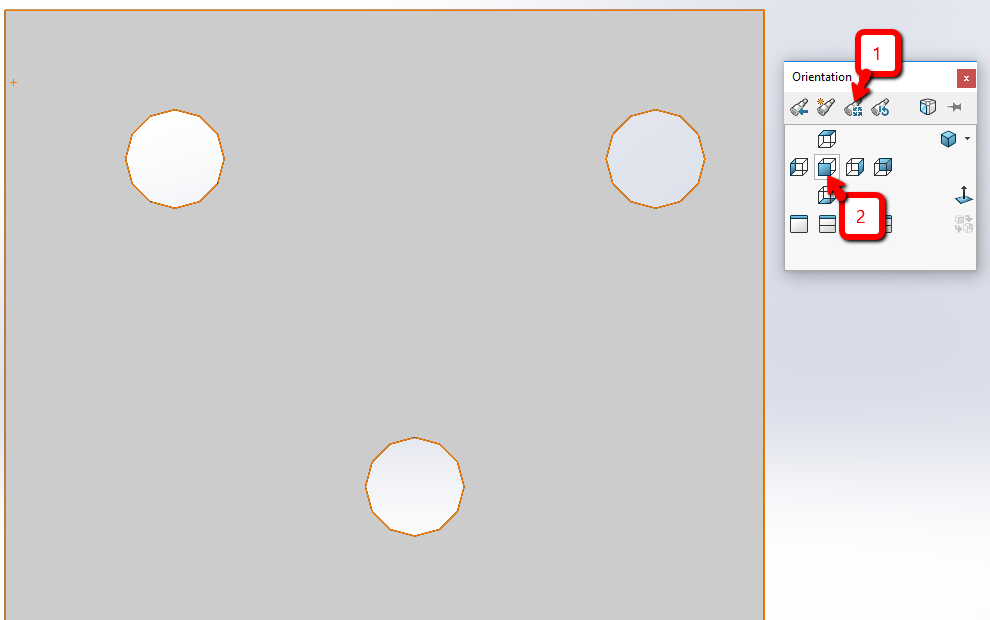Open the isometric view dropdown arrow

click(x=967, y=139)
